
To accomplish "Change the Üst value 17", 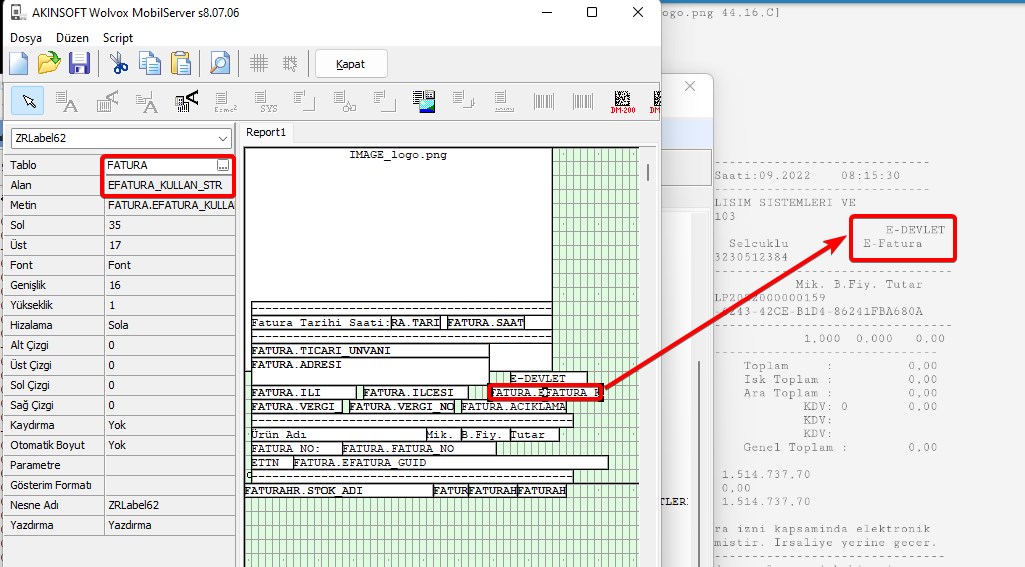I will (x=170, y=245).
